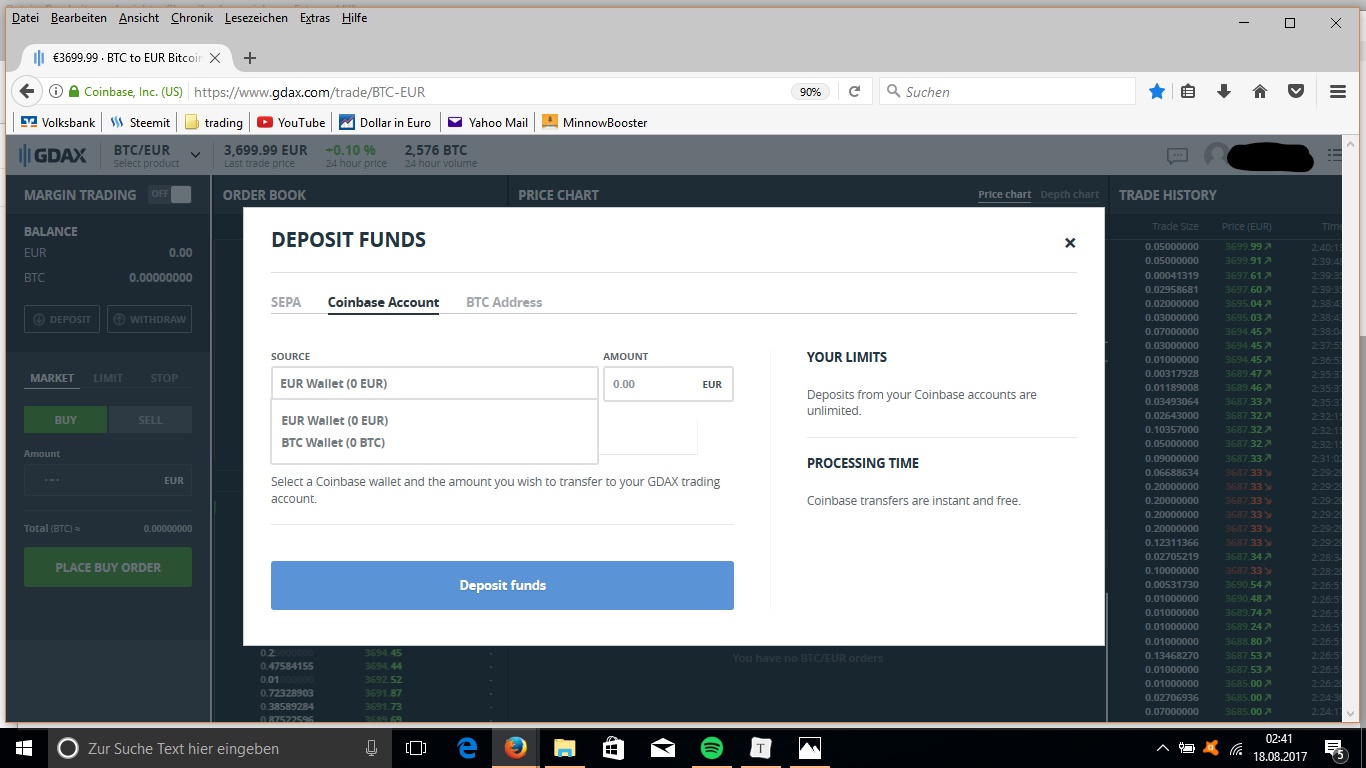Screen dimensions: 1366x768
Task: Select the SELL side toggle
Action: tap(149, 419)
